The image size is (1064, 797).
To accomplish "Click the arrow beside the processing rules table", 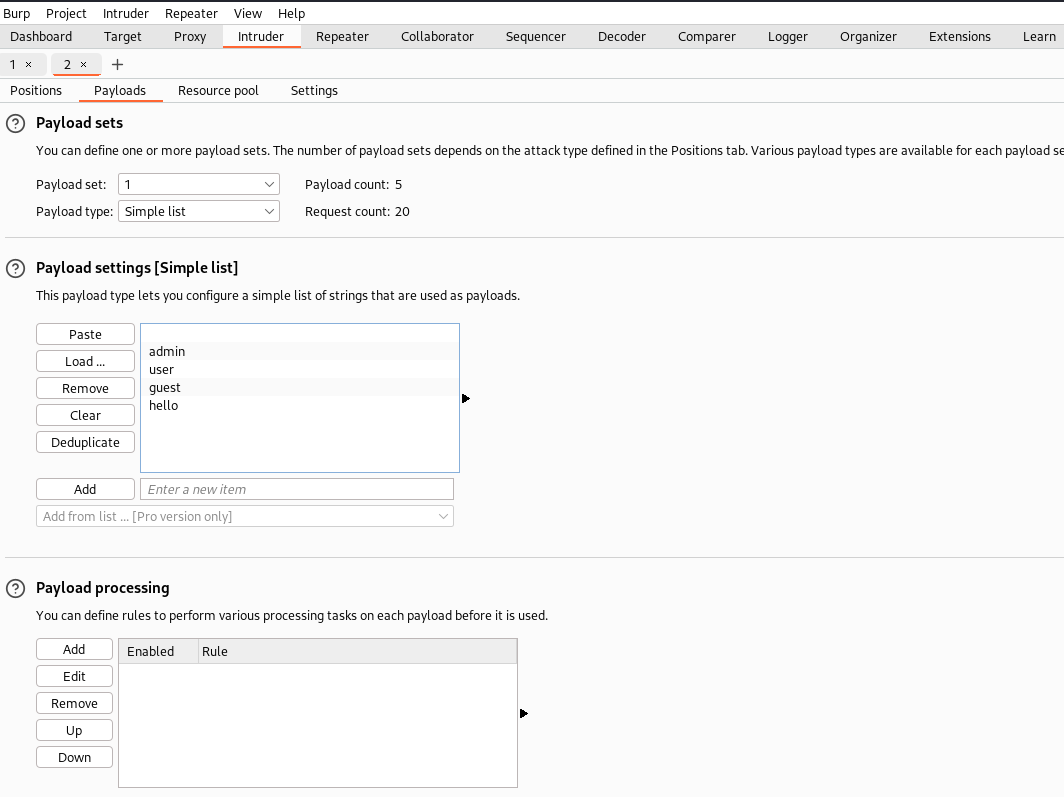I will (x=523, y=713).
